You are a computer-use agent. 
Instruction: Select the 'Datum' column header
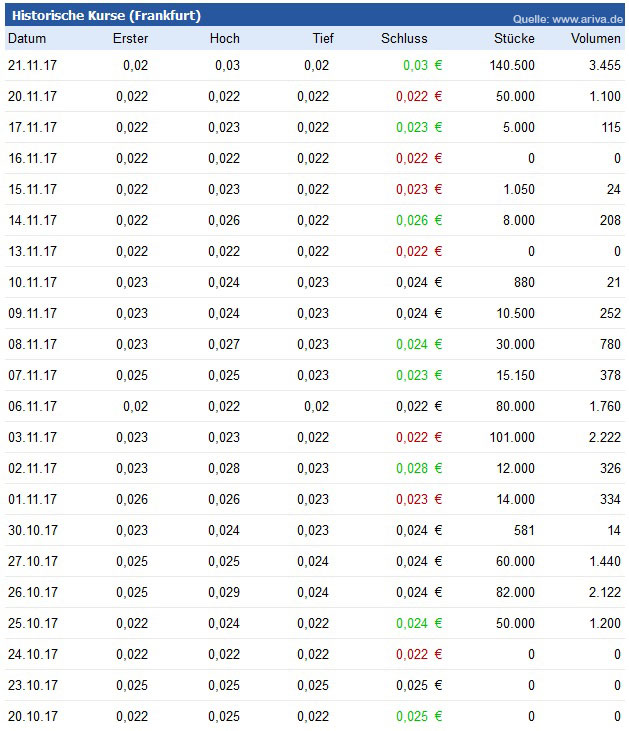click(27, 39)
